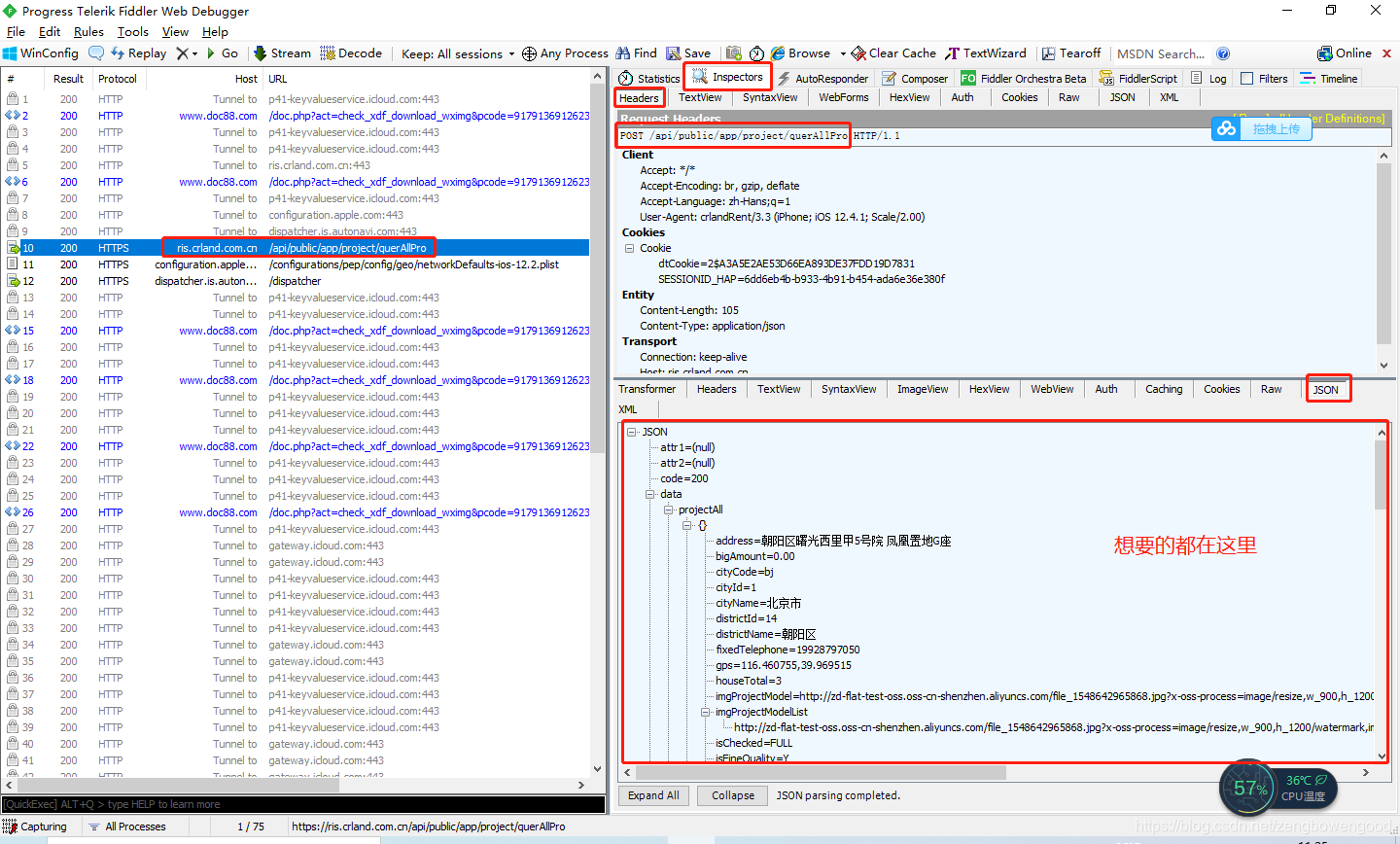The width and height of the screenshot is (1400, 844).
Task: Select response Caching tab
Action: (1164, 389)
